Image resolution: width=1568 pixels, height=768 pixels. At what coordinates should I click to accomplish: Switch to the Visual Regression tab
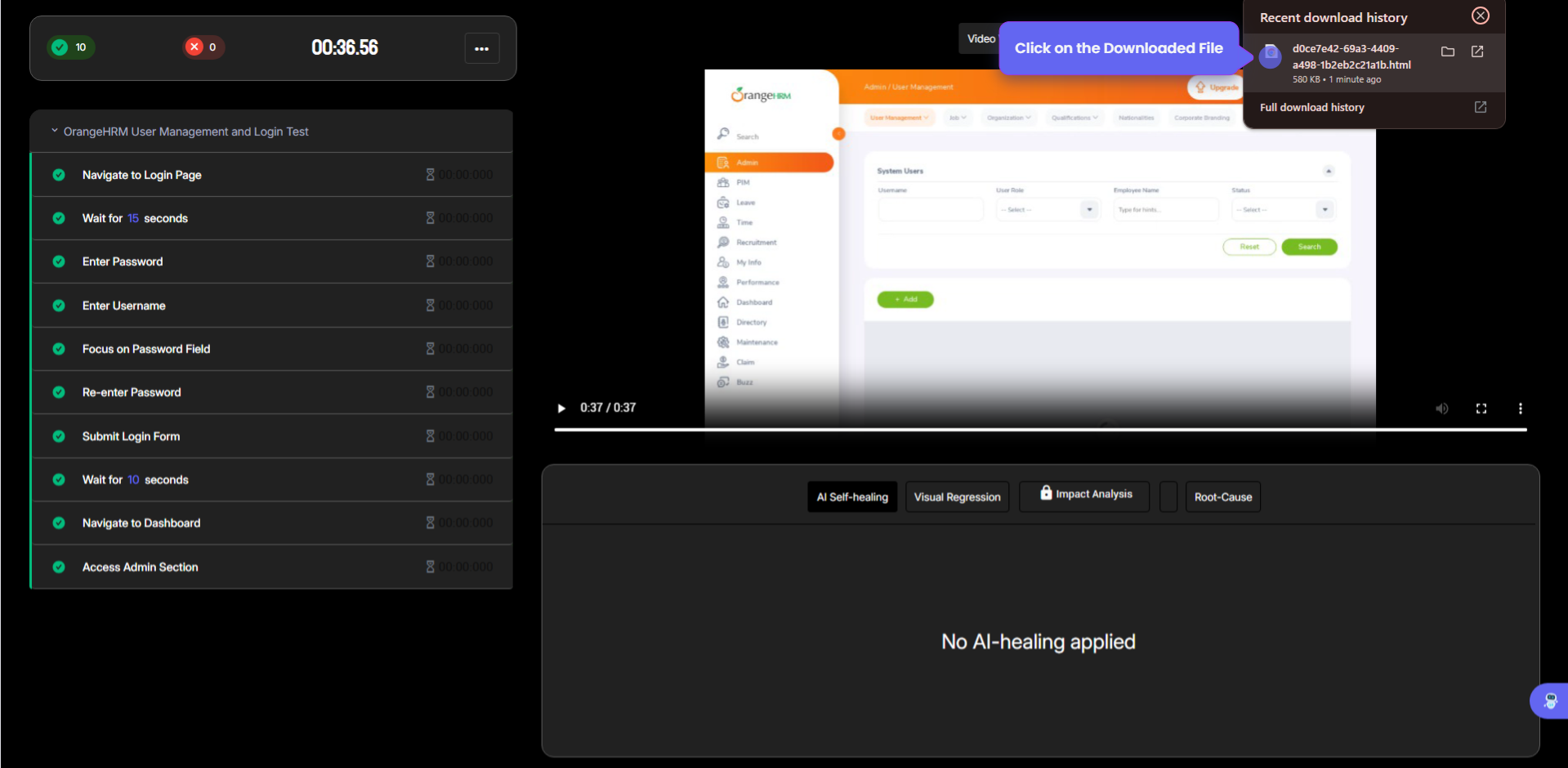click(957, 497)
